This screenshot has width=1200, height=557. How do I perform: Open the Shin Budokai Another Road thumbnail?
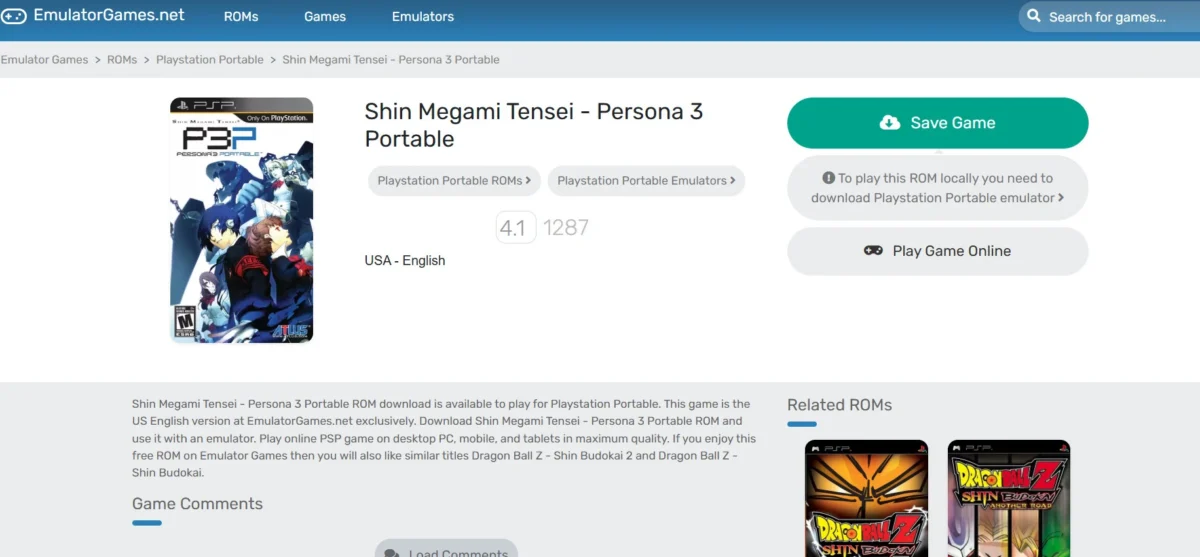pos(1009,498)
